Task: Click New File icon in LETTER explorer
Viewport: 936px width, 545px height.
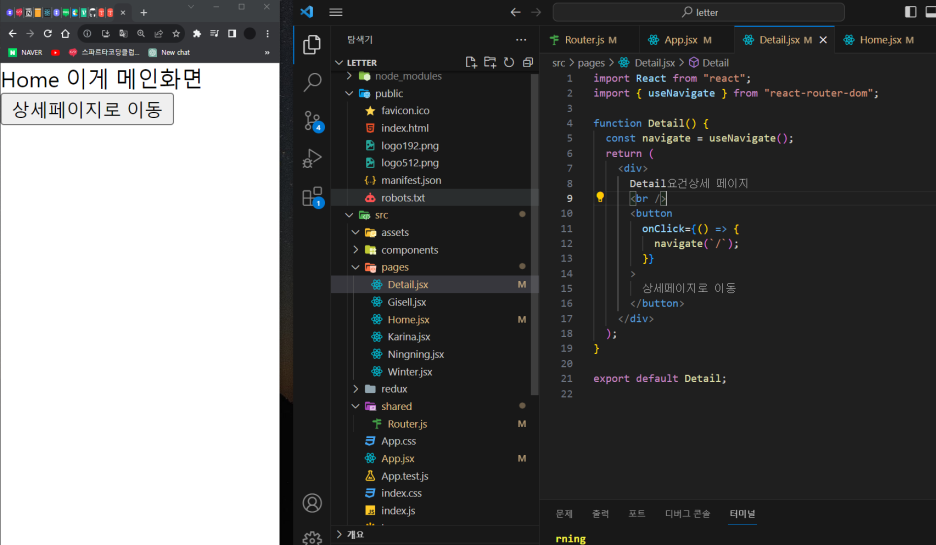Action: point(471,62)
